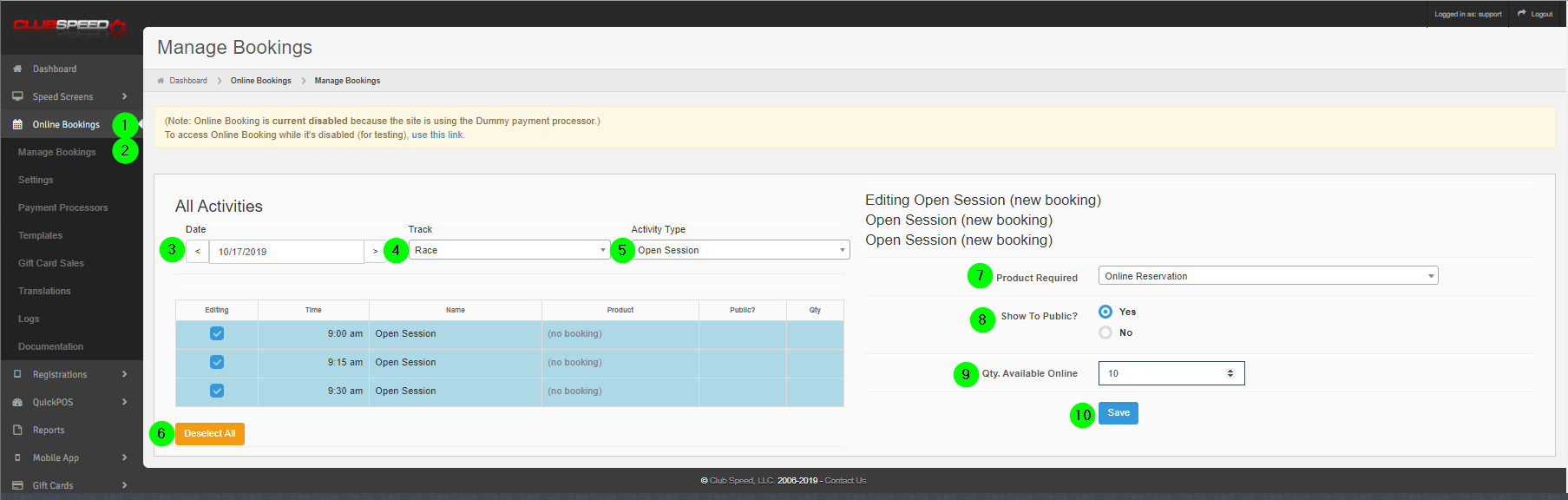
Task: Click the Contact Us footer link
Action: click(x=845, y=480)
